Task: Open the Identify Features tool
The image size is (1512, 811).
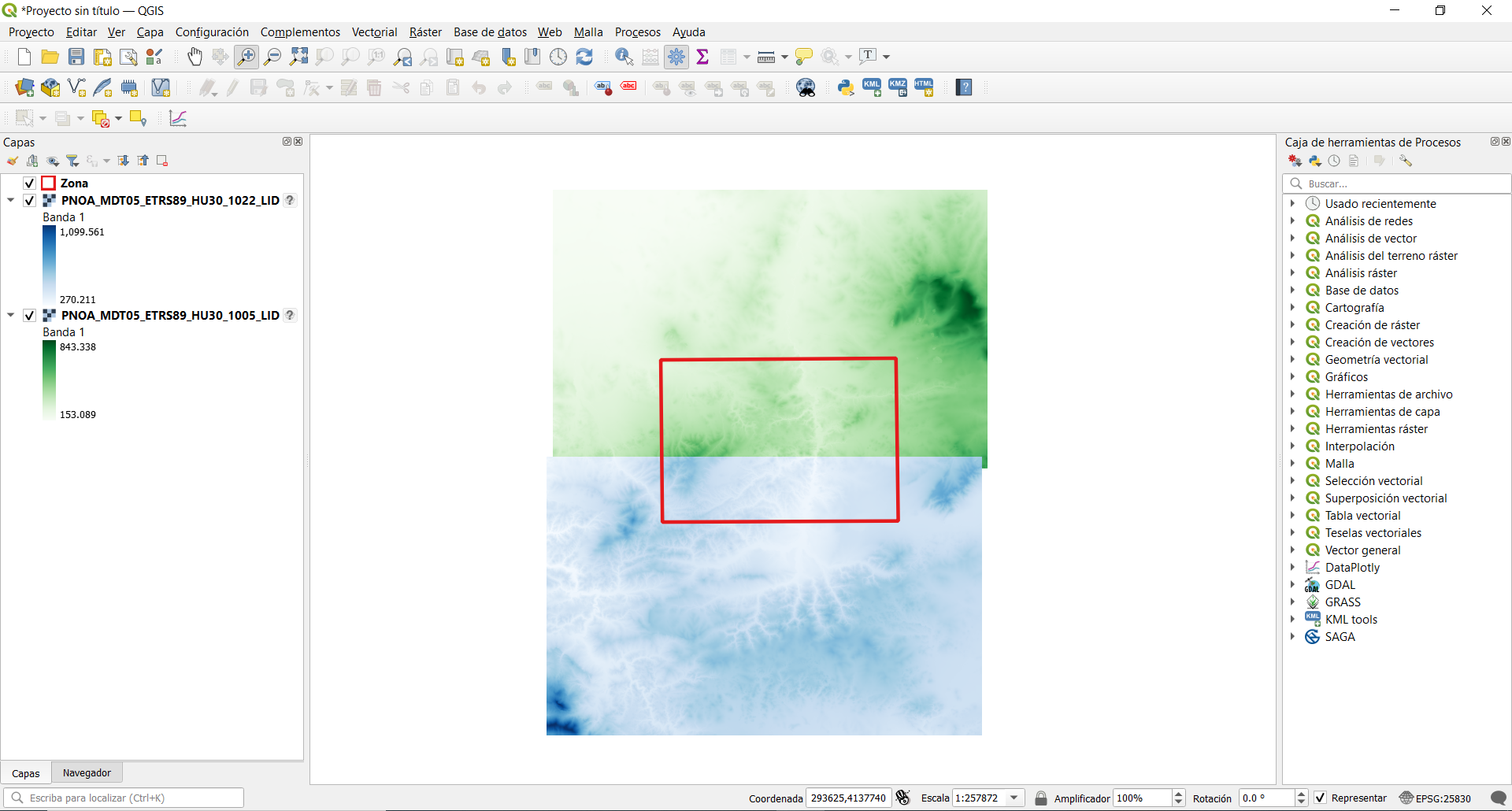Action: (x=624, y=57)
